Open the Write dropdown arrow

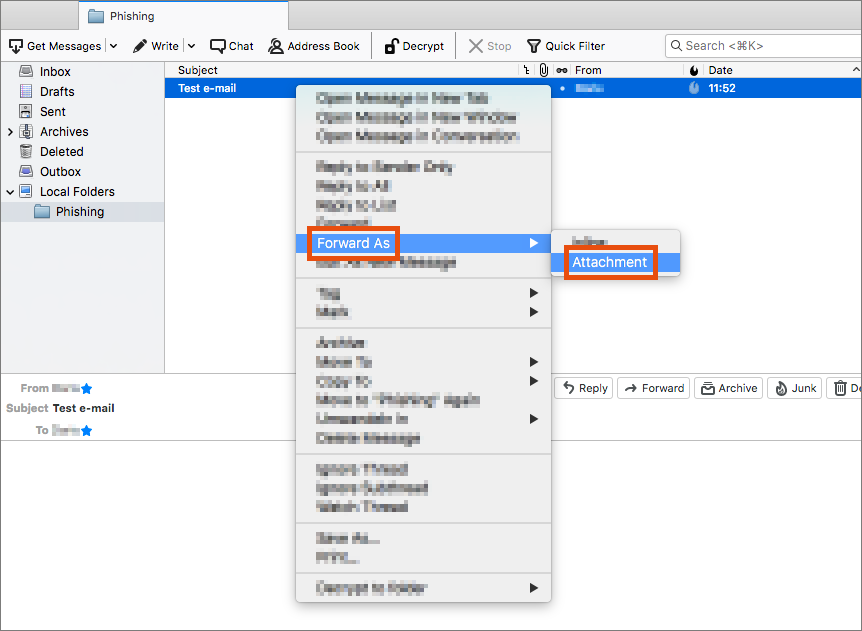click(x=191, y=46)
